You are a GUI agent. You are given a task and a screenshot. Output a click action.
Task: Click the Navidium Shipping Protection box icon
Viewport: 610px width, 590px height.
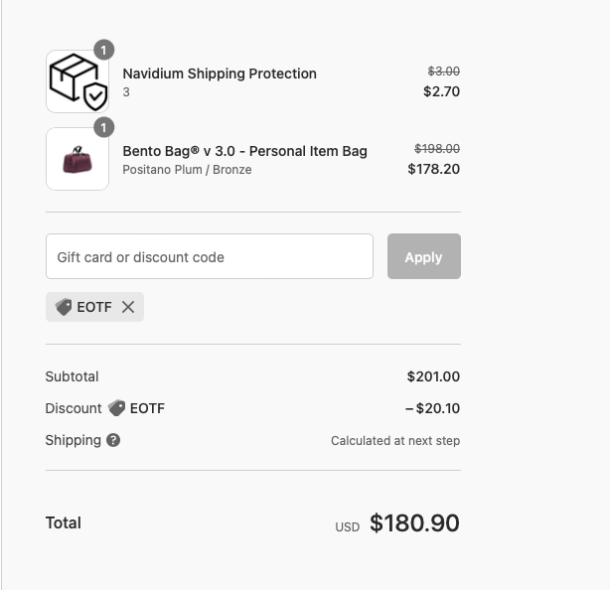tap(77, 82)
